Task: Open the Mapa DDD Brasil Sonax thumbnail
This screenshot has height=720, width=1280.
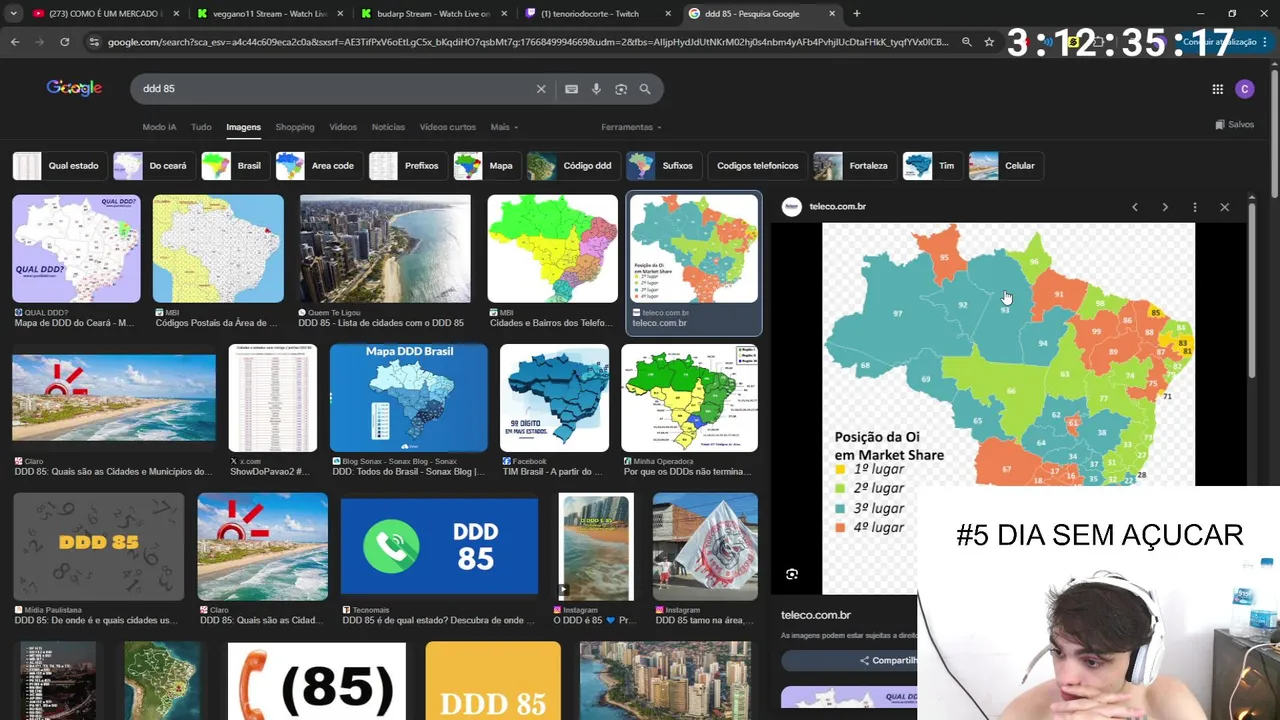Action: click(x=409, y=398)
